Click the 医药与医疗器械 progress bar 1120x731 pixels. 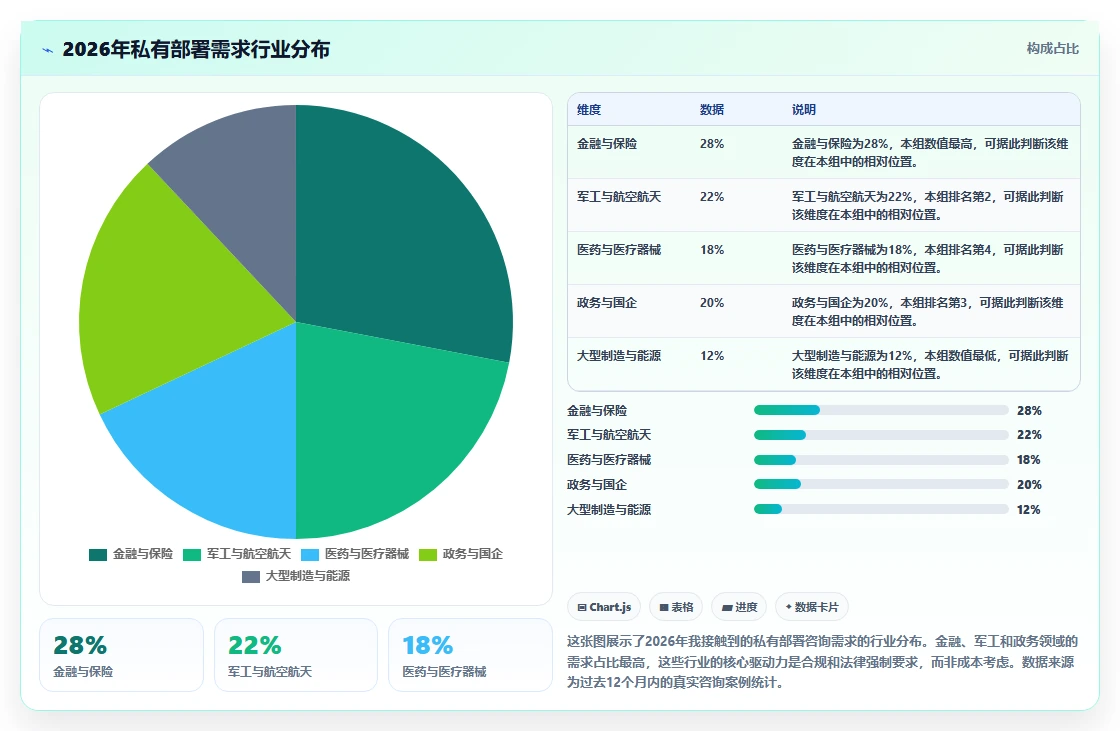pos(881,460)
